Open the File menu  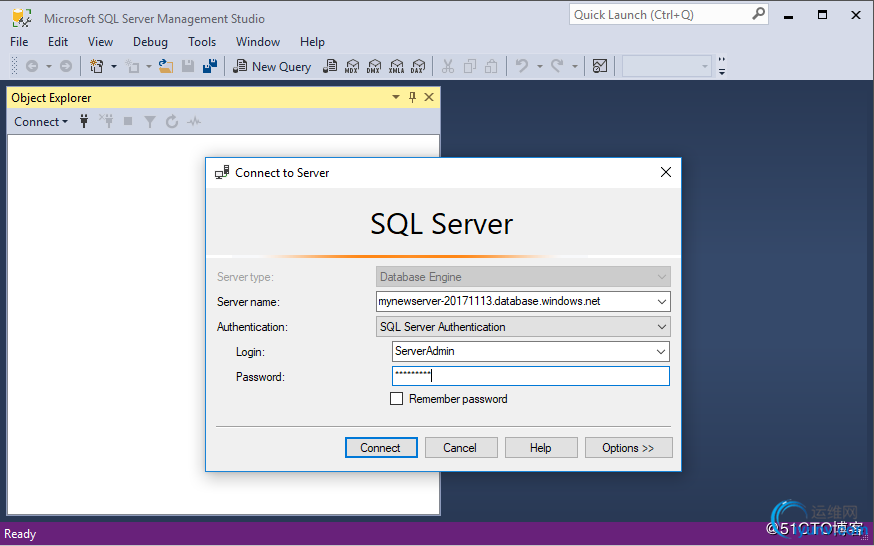[19, 42]
